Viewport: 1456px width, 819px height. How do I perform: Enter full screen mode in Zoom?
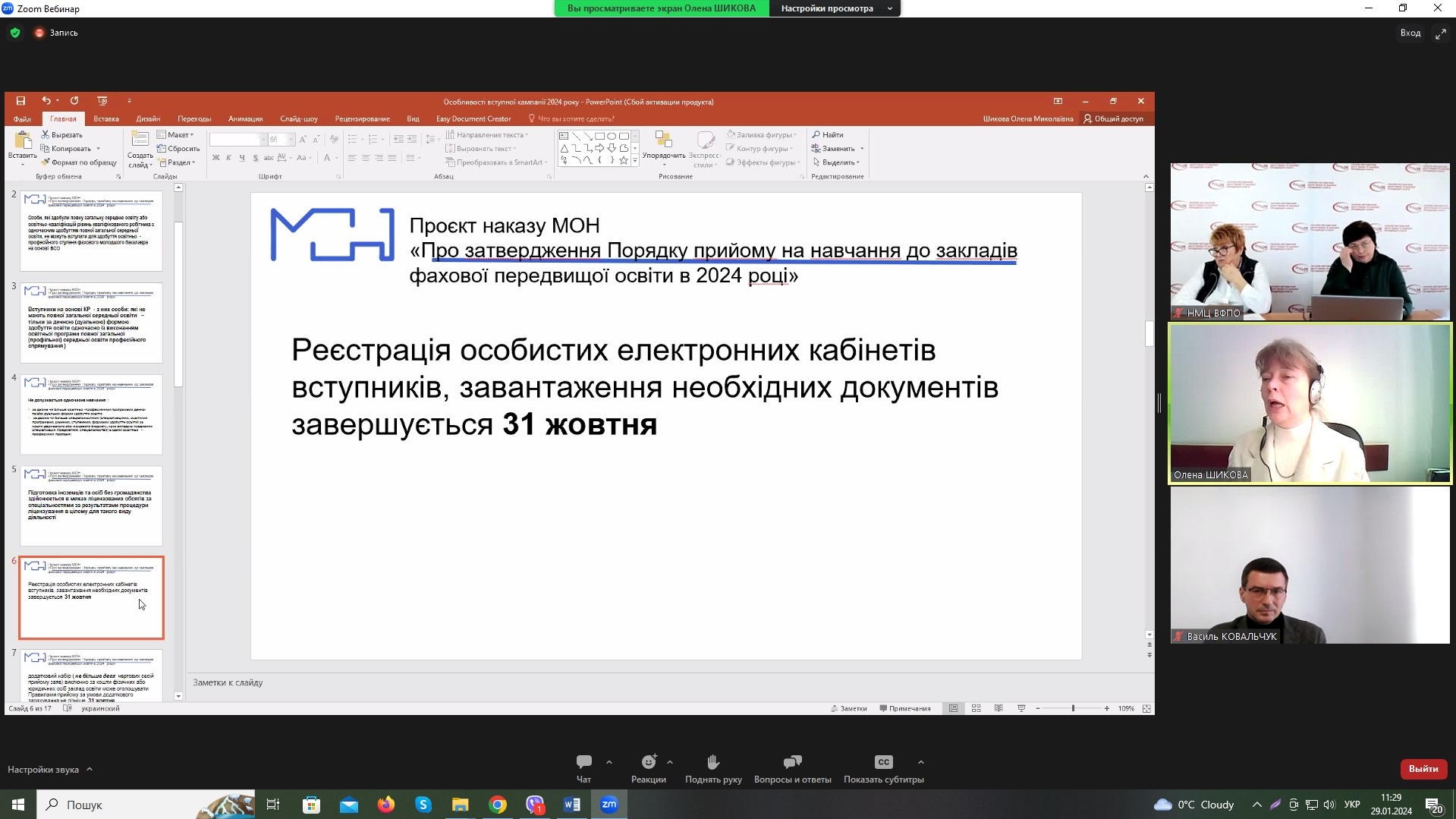click(x=1440, y=33)
